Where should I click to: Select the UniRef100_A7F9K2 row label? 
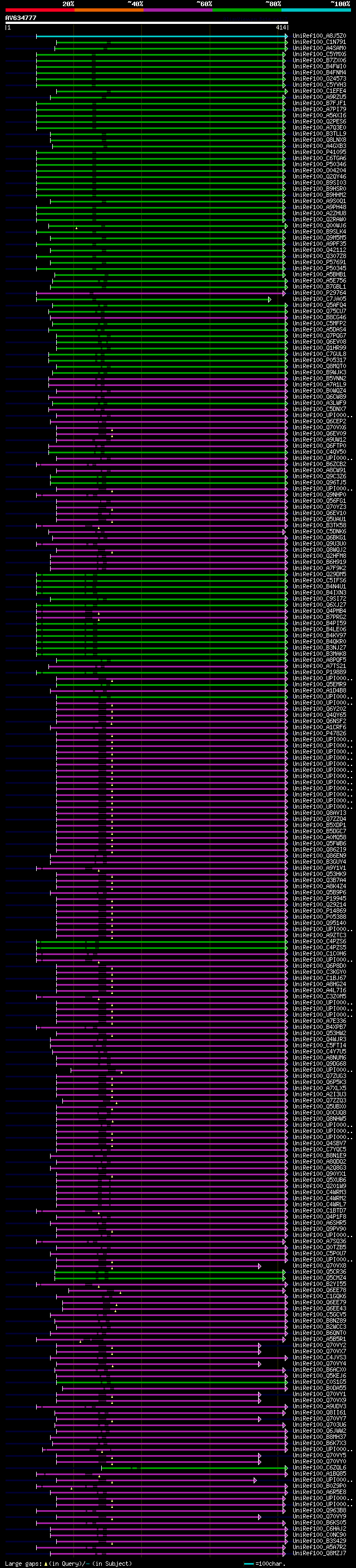(319, 568)
